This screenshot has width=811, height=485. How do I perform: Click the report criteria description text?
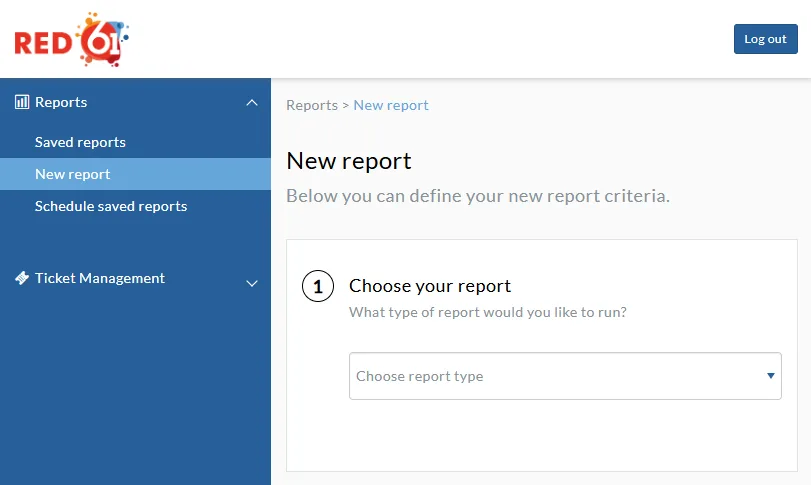pyautogui.click(x=478, y=196)
